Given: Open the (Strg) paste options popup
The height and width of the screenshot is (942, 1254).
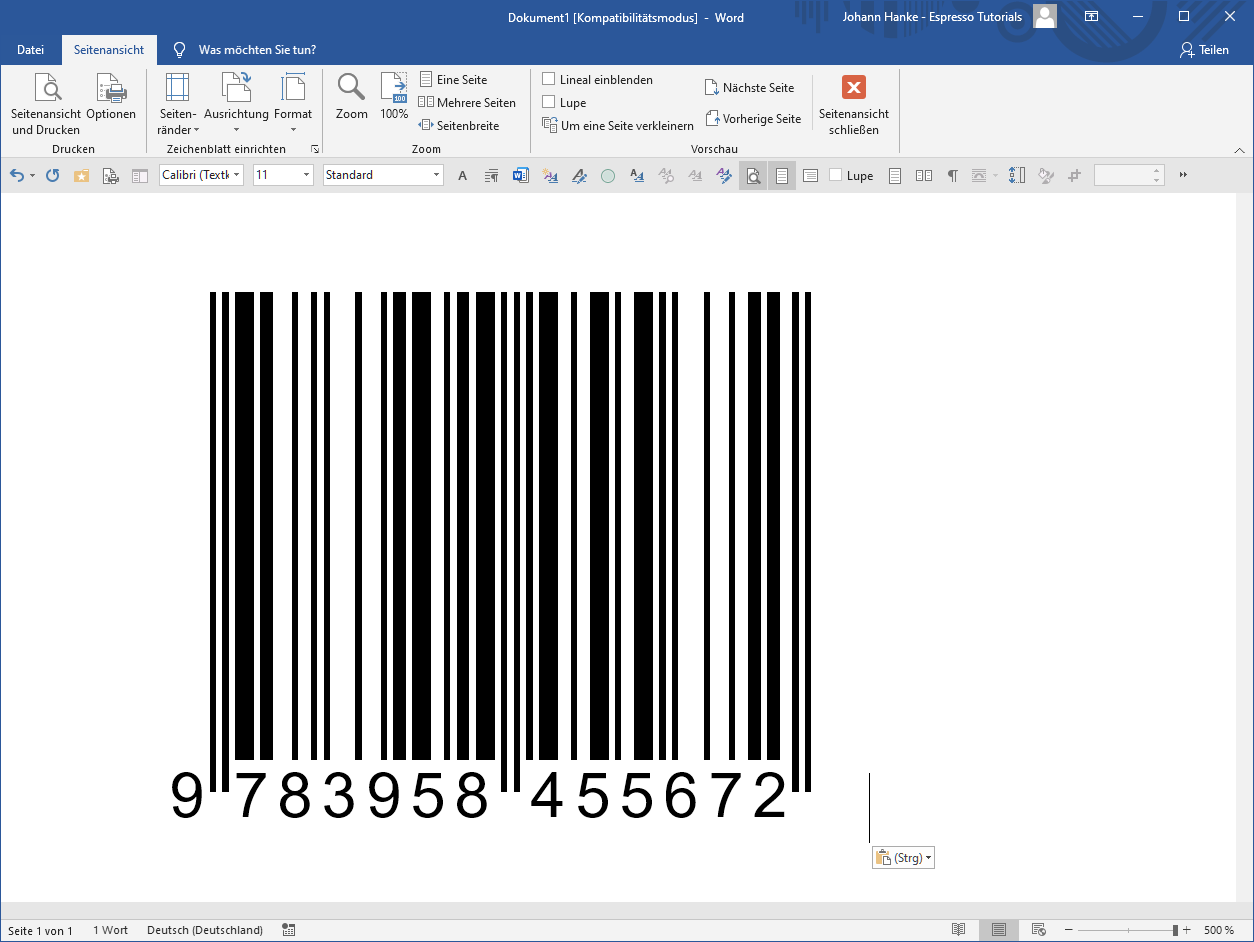Looking at the screenshot, I should click(903, 857).
